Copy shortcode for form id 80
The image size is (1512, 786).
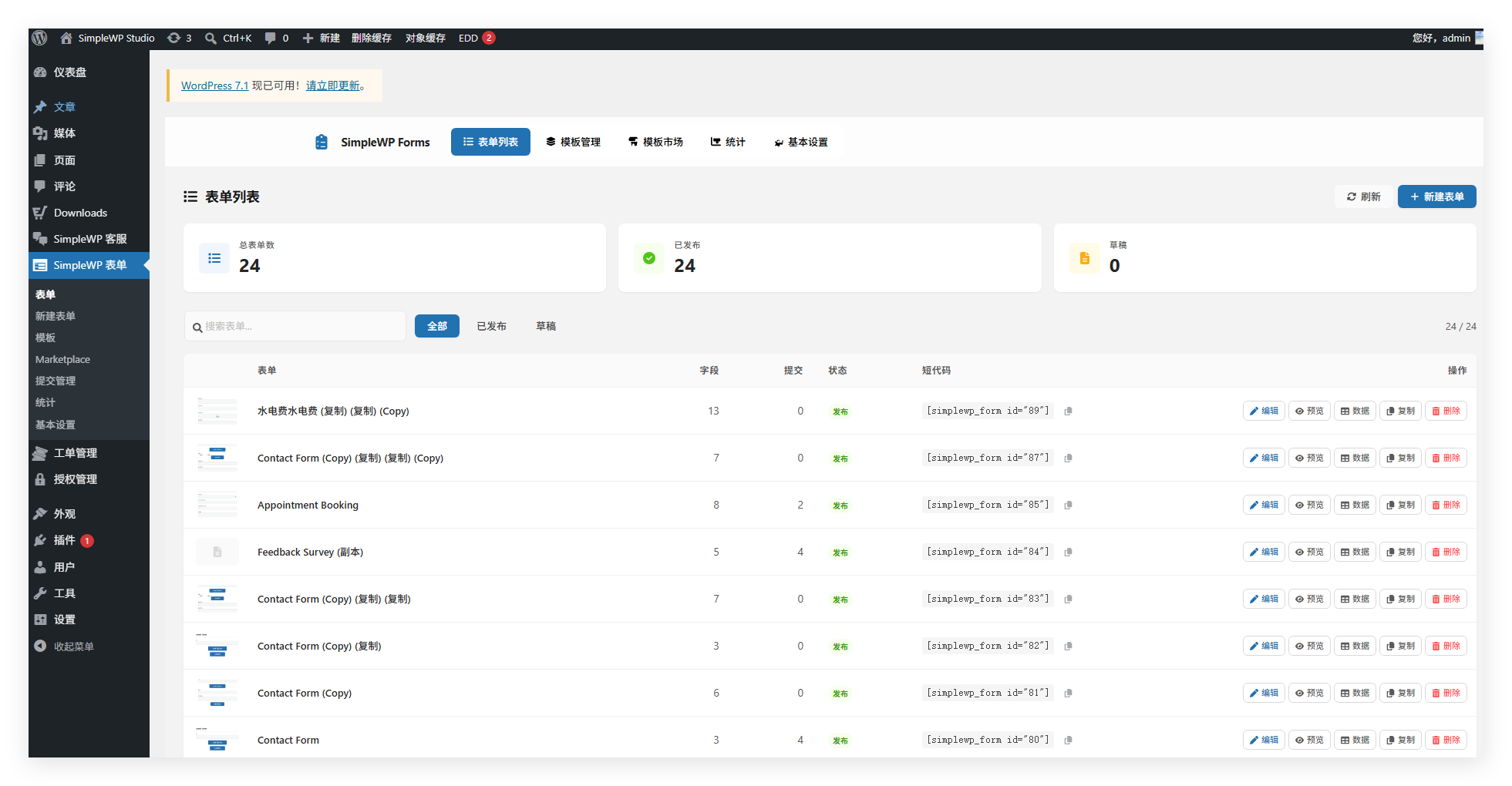1069,741
